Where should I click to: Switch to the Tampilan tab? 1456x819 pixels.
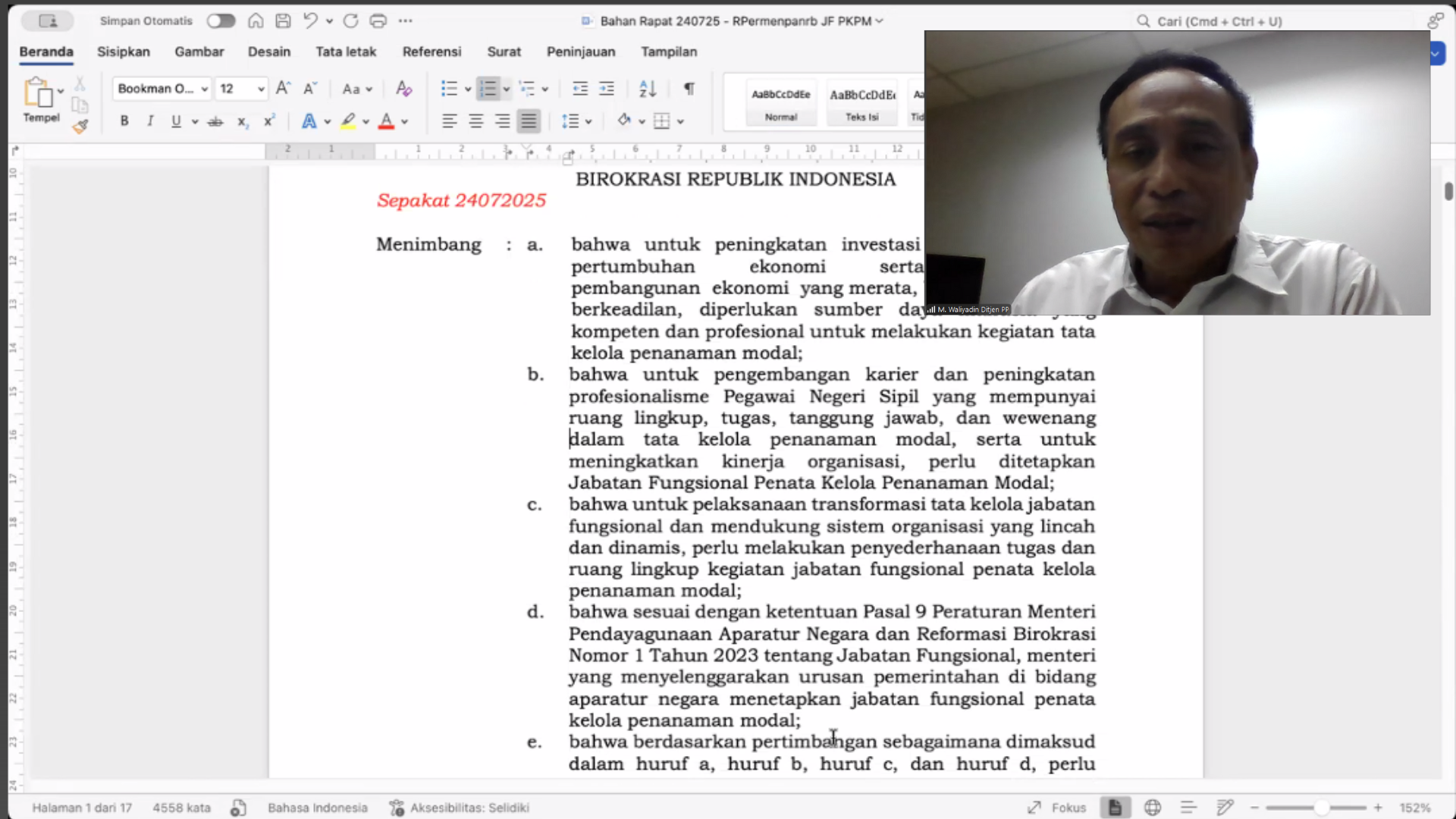click(669, 52)
